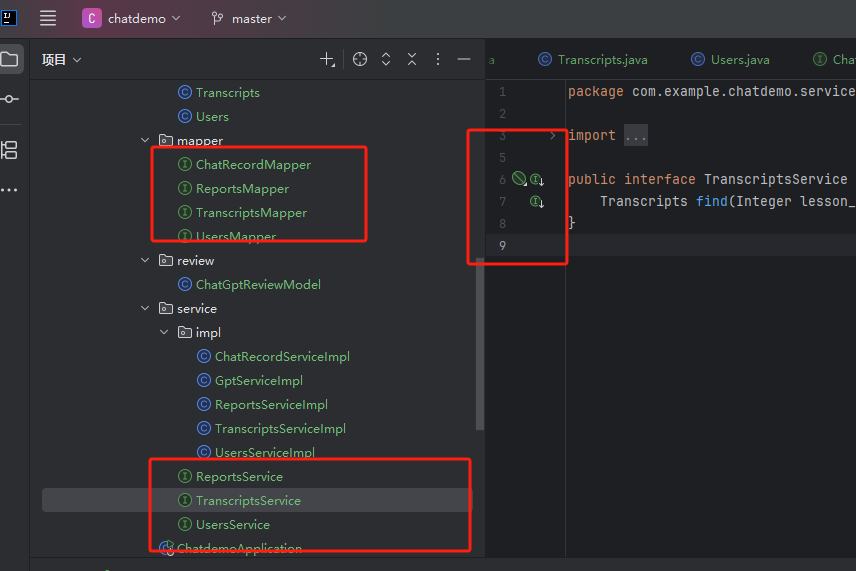Switch to the Users.java tab
The image size is (856, 571).
coord(730,60)
